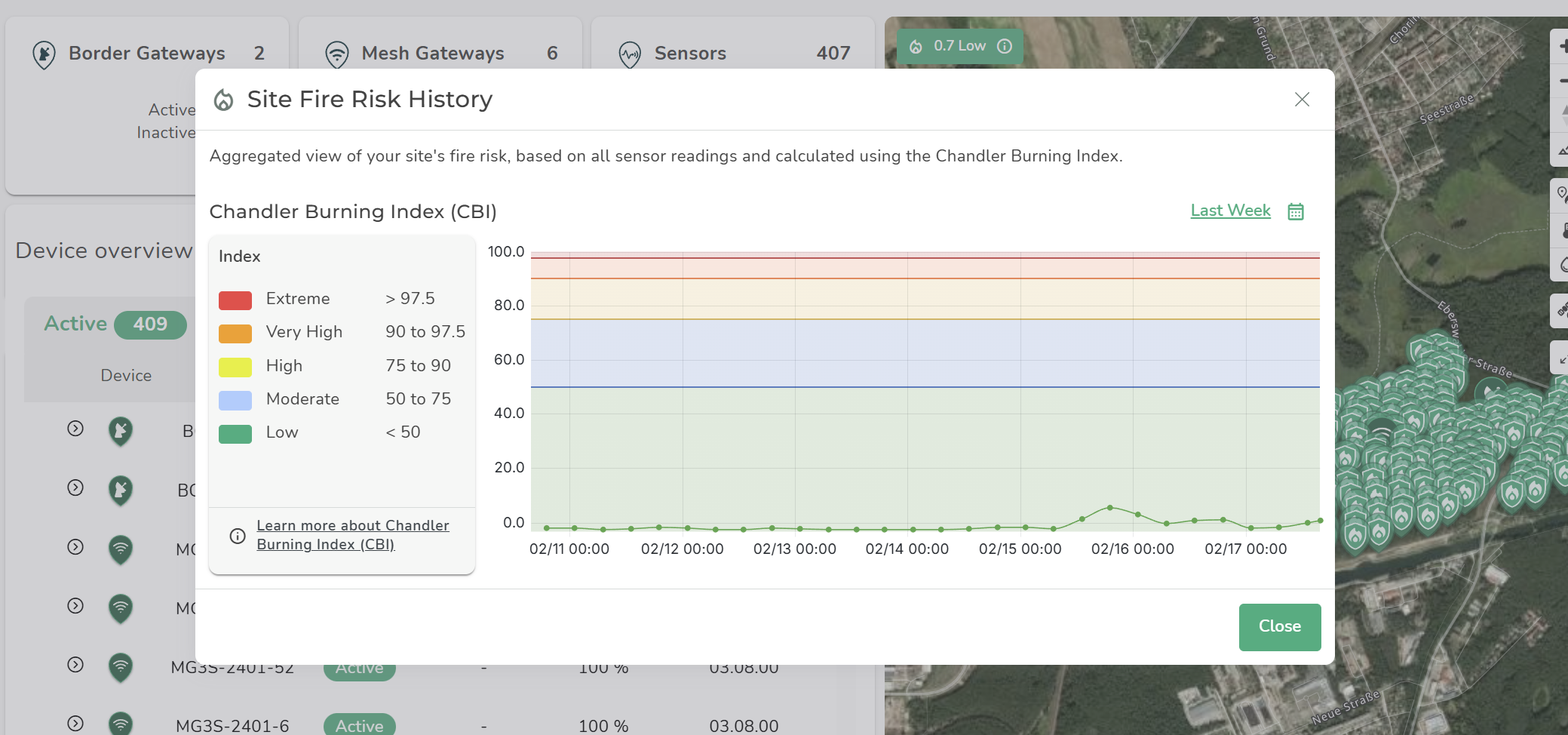Expand the first border gateway row
This screenshot has height=735, width=1568.
(x=75, y=429)
